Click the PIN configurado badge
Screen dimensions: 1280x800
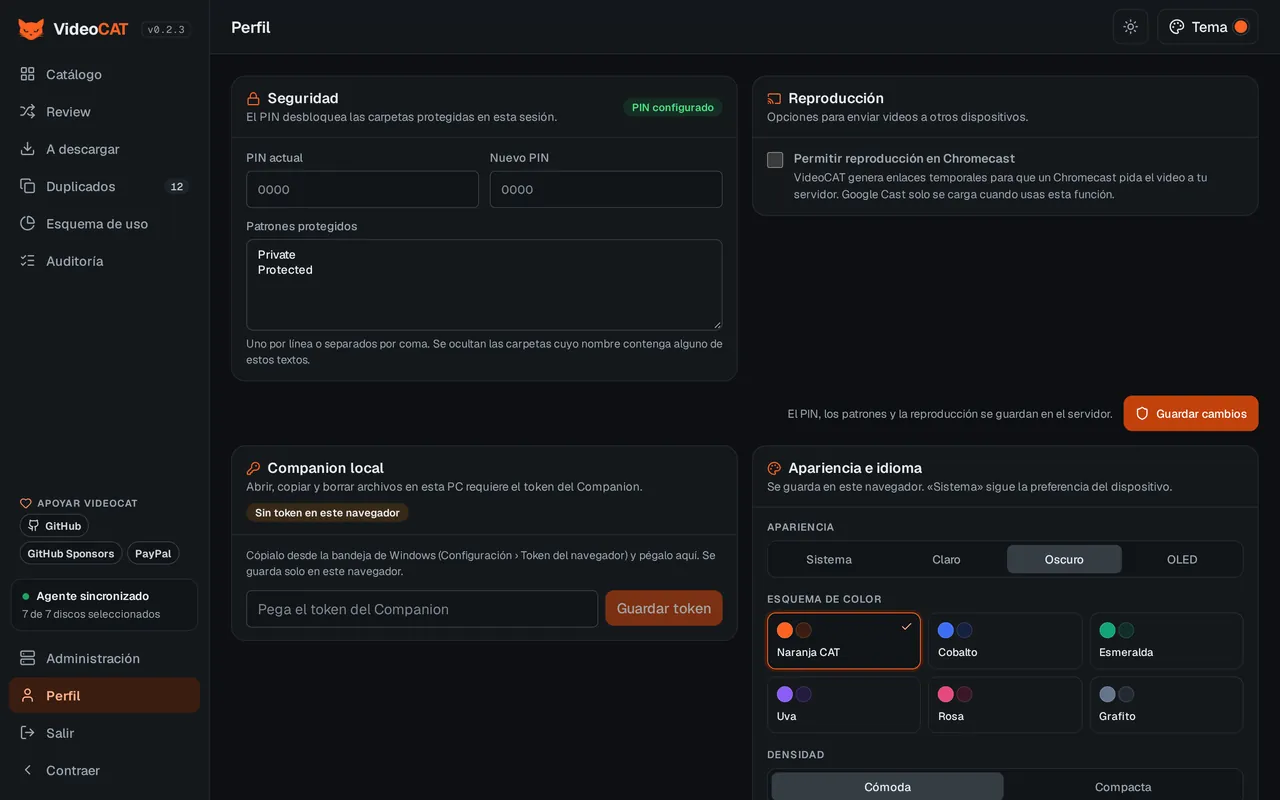(673, 107)
